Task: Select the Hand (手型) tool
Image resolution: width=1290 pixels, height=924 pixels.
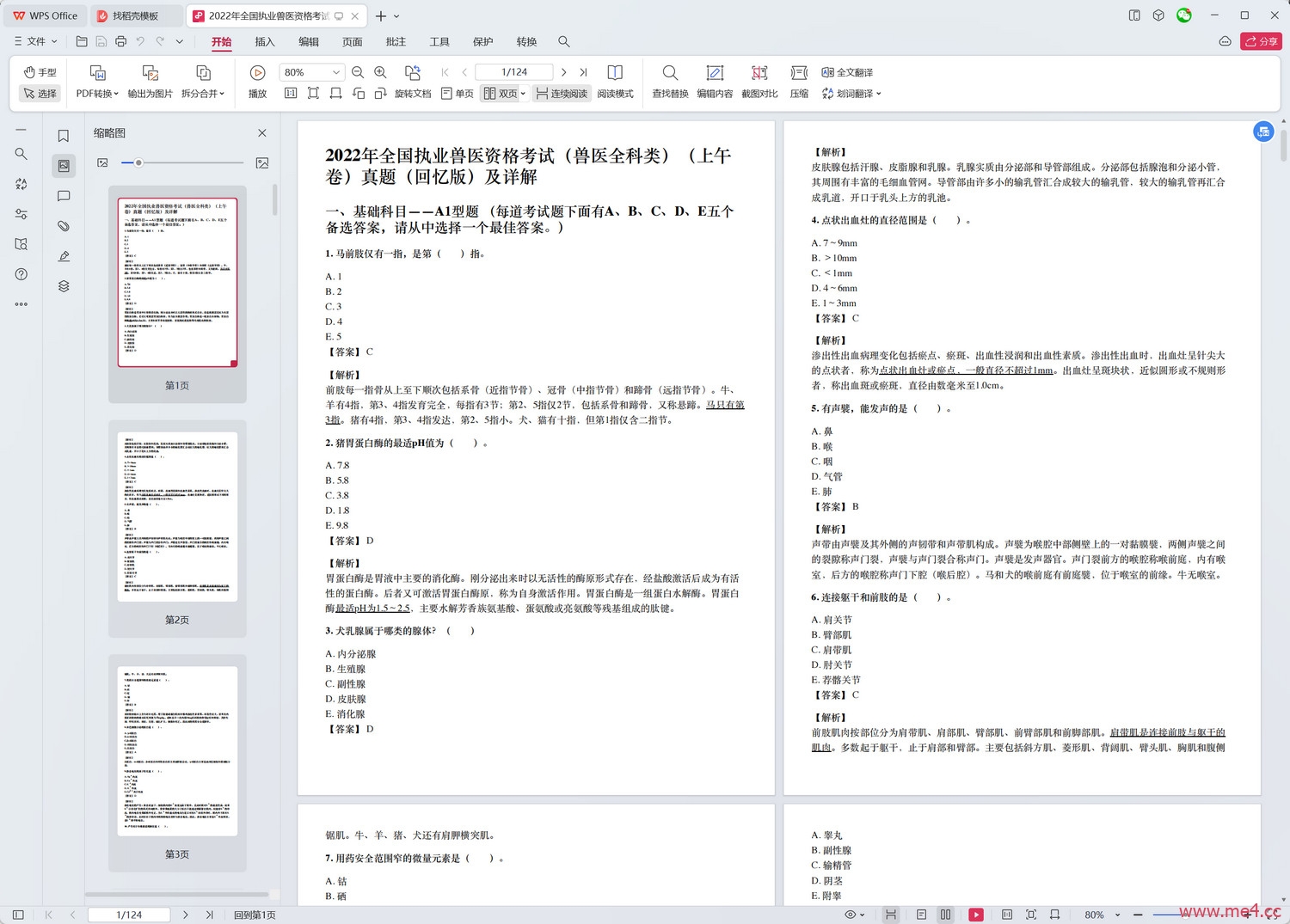Action: pos(40,72)
